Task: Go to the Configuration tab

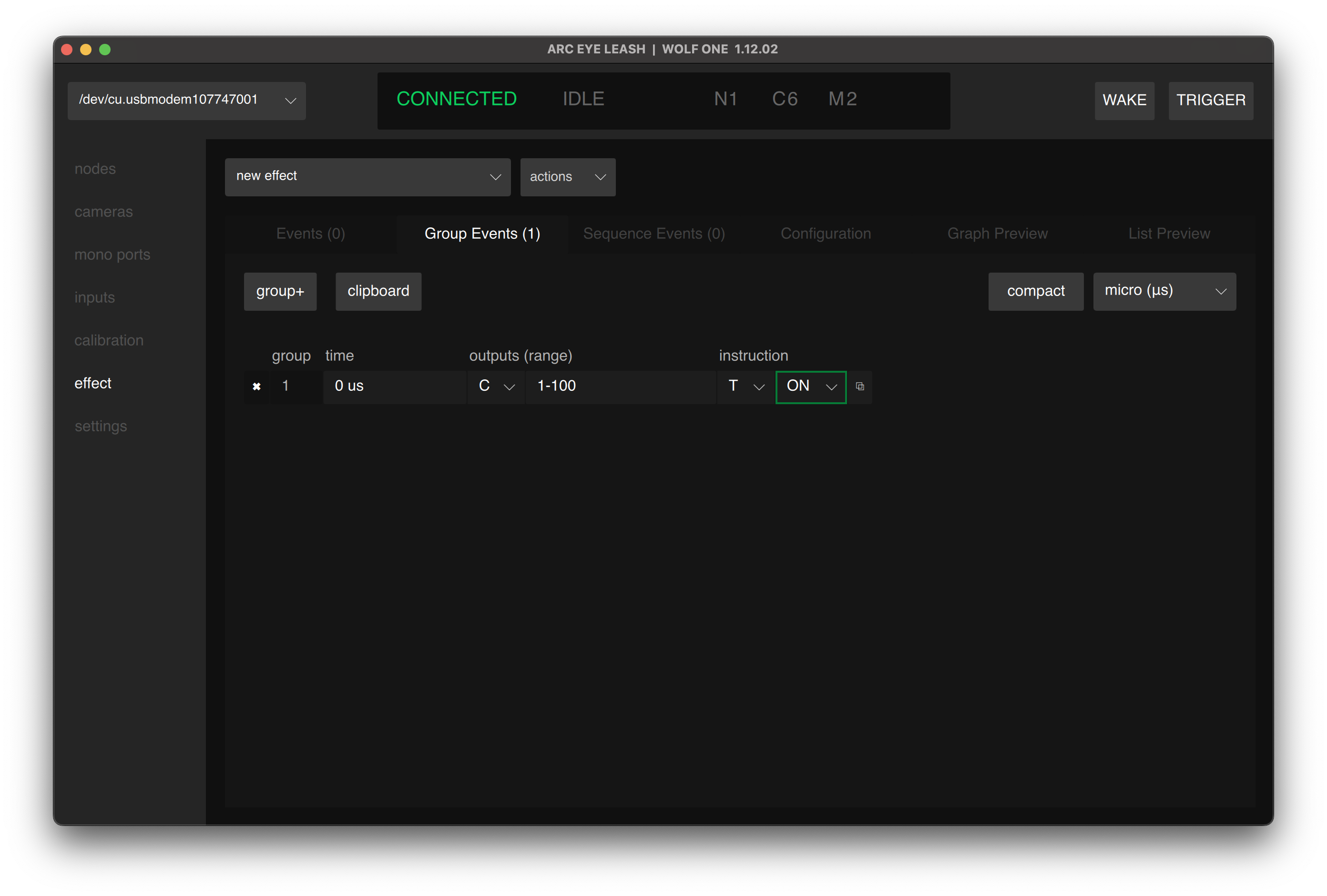Action: tap(825, 234)
